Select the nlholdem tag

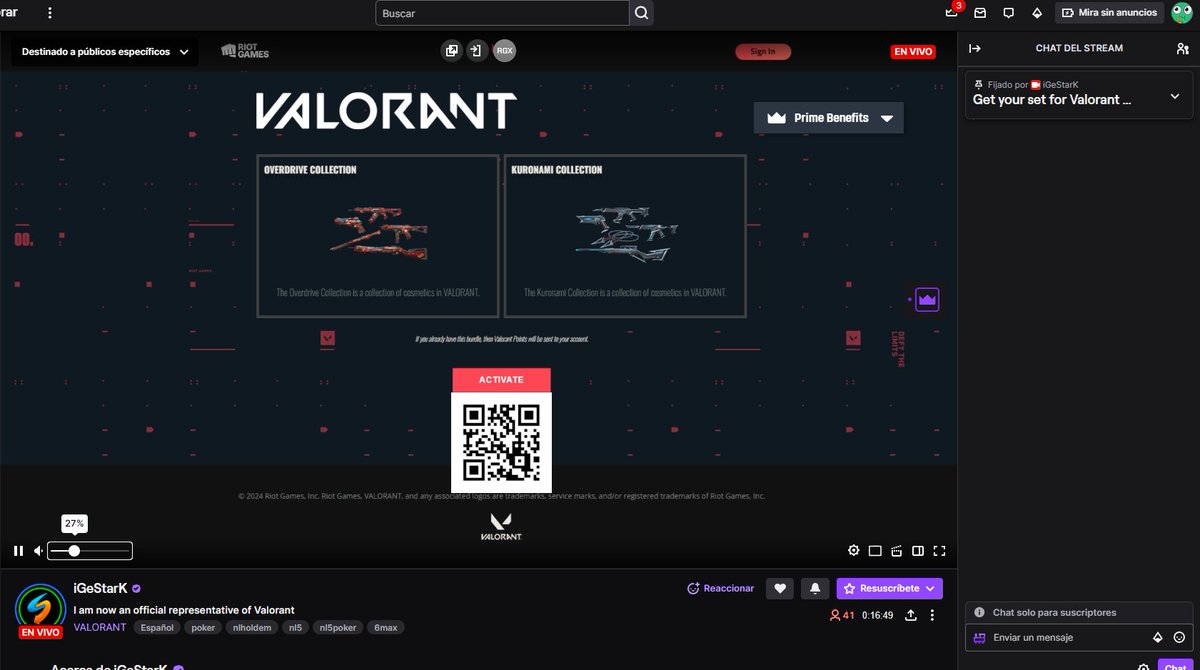252,628
